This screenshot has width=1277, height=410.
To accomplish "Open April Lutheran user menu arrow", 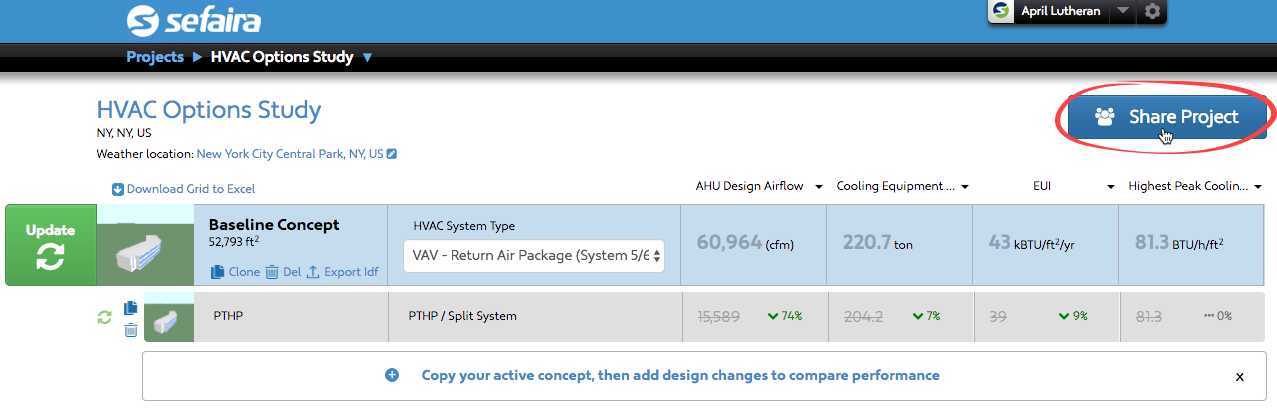I will coord(1123,12).
